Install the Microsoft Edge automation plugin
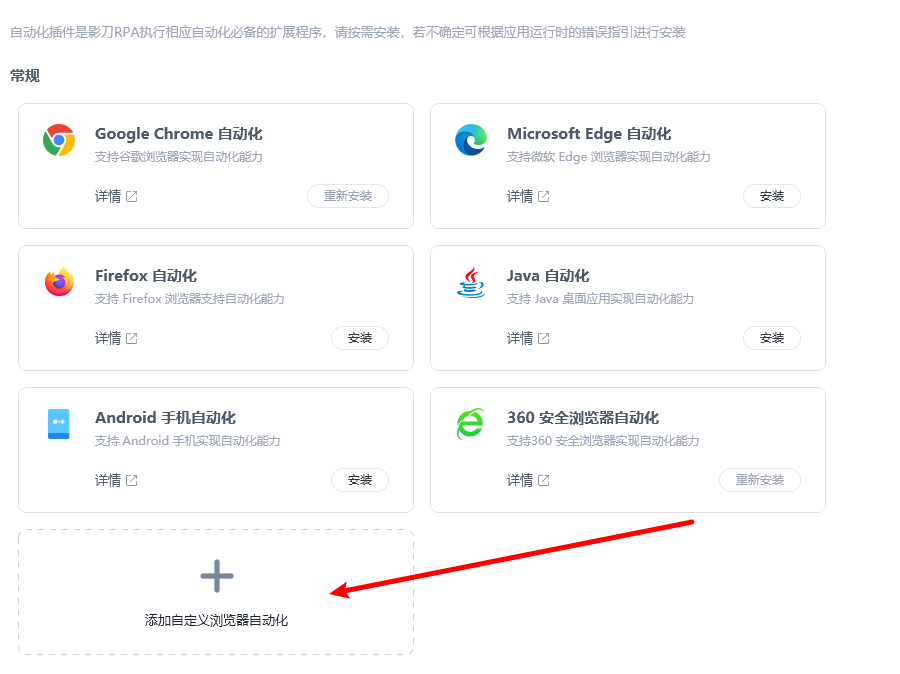 tap(771, 196)
